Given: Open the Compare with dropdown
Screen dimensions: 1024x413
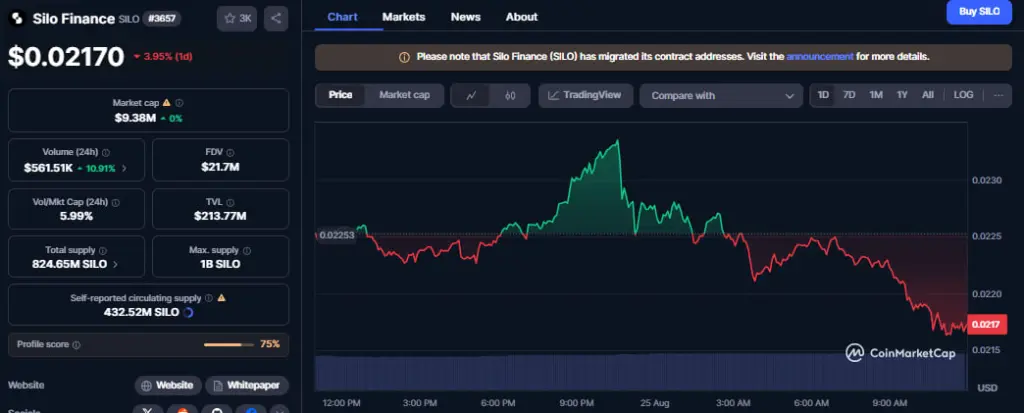Looking at the screenshot, I should (721, 95).
